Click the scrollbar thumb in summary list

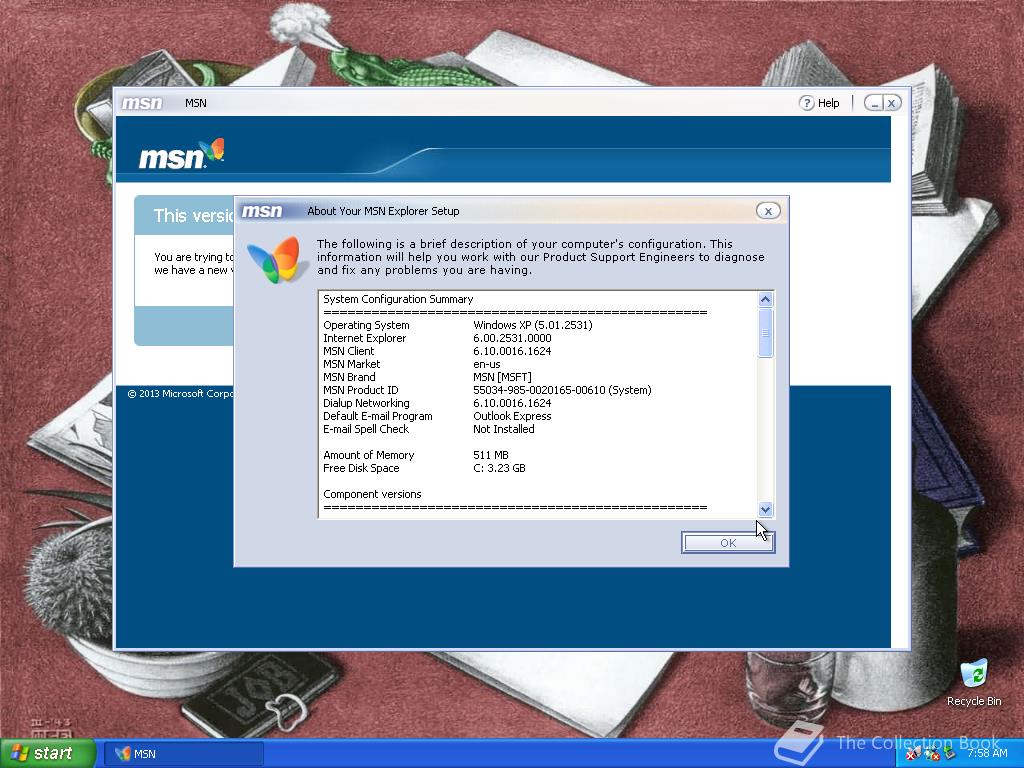765,332
